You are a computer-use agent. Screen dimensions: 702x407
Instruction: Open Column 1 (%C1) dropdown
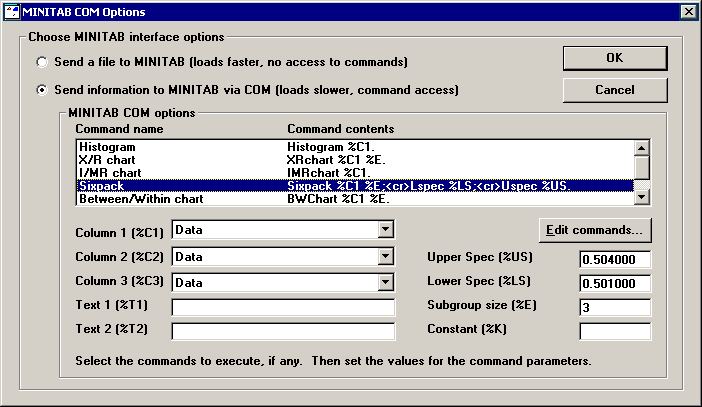pos(386,230)
